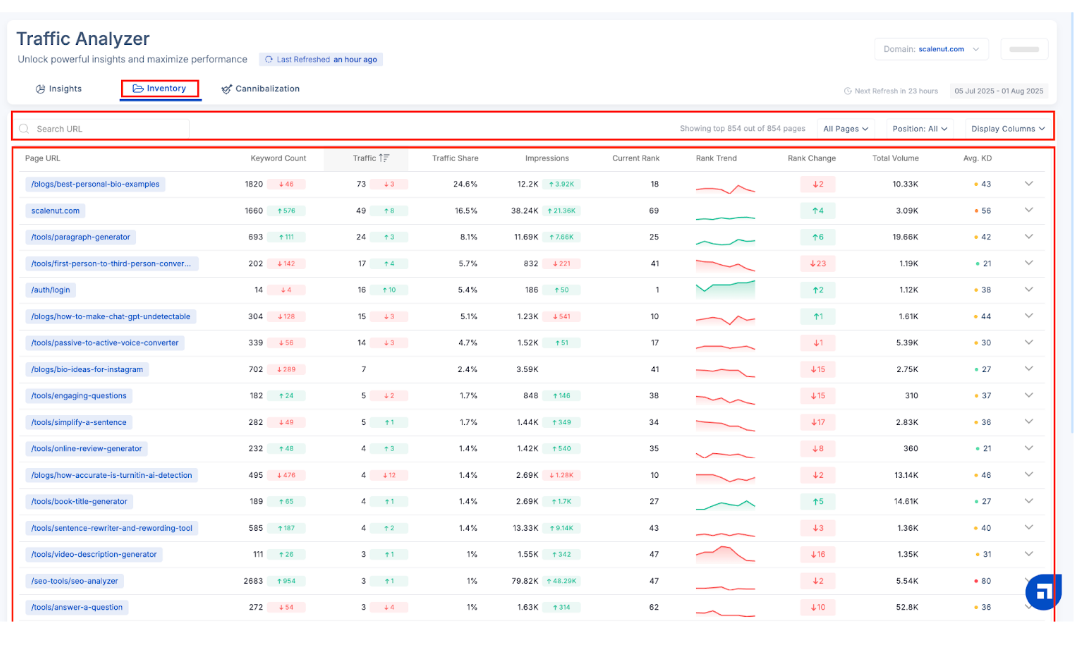Expand the Display Columns dropdown

pyautogui.click(x=1007, y=129)
